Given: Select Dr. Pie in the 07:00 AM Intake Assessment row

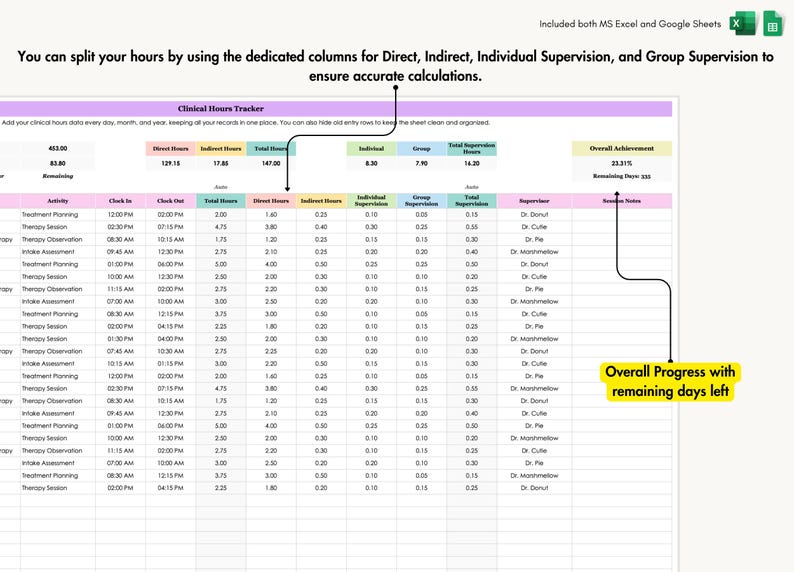Looking at the screenshot, I should coord(534,463).
